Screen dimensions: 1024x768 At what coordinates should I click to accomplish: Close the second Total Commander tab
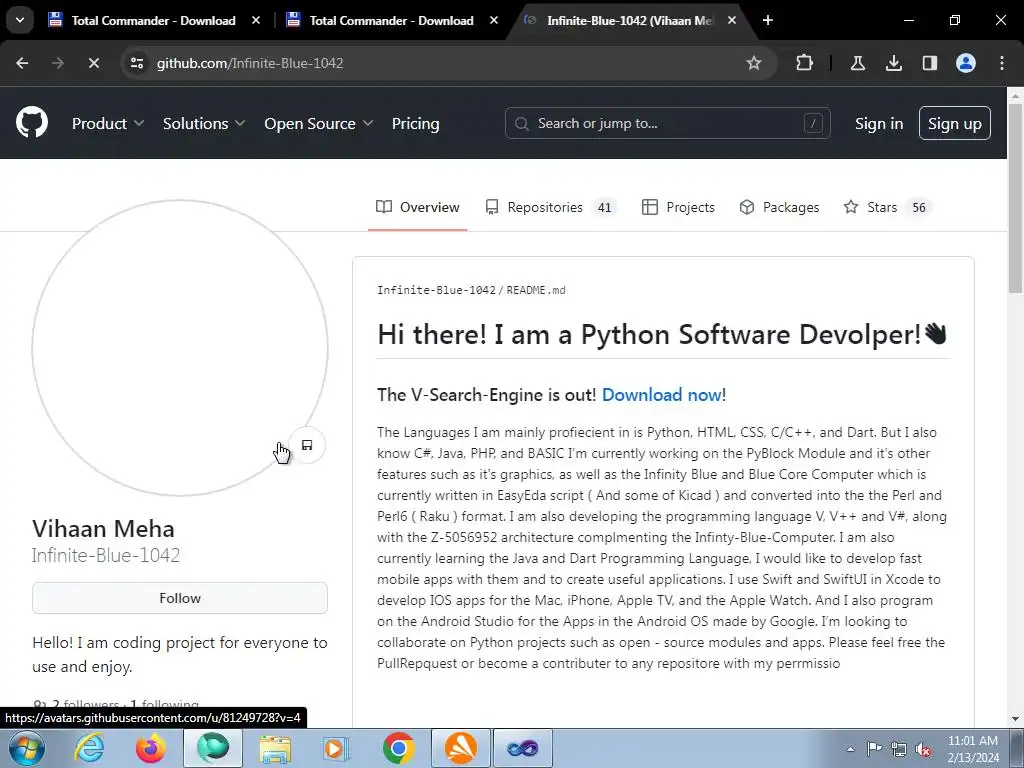(x=494, y=20)
